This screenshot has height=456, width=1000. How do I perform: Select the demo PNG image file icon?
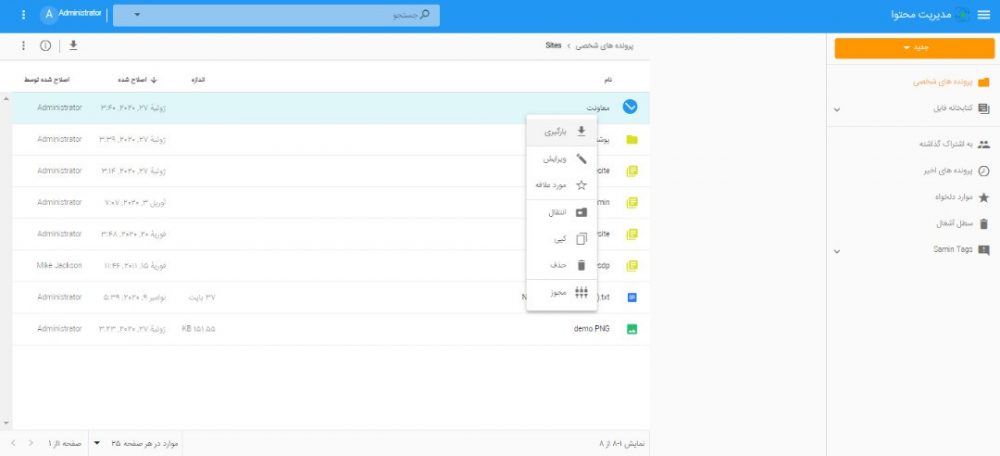631,328
